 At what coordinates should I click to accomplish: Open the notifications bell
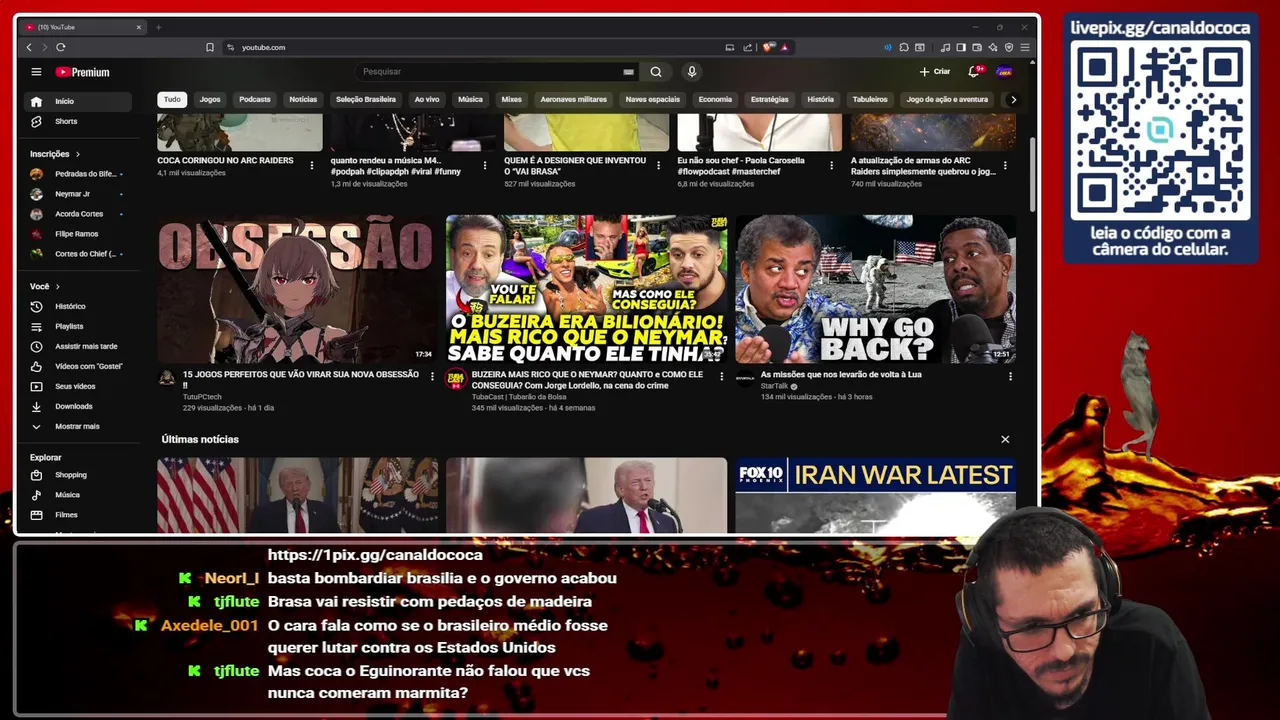973,72
